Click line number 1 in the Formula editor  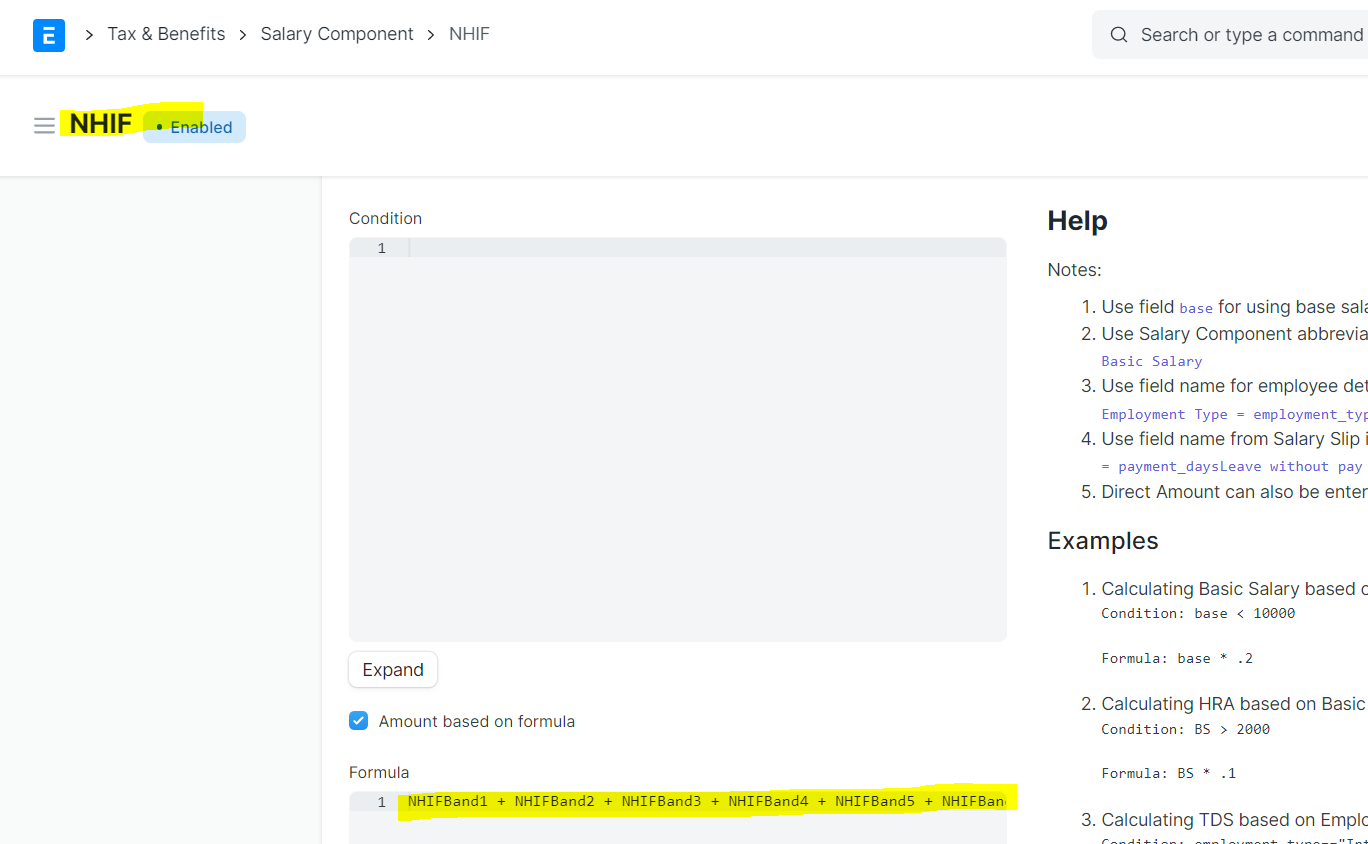tap(380, 800)
